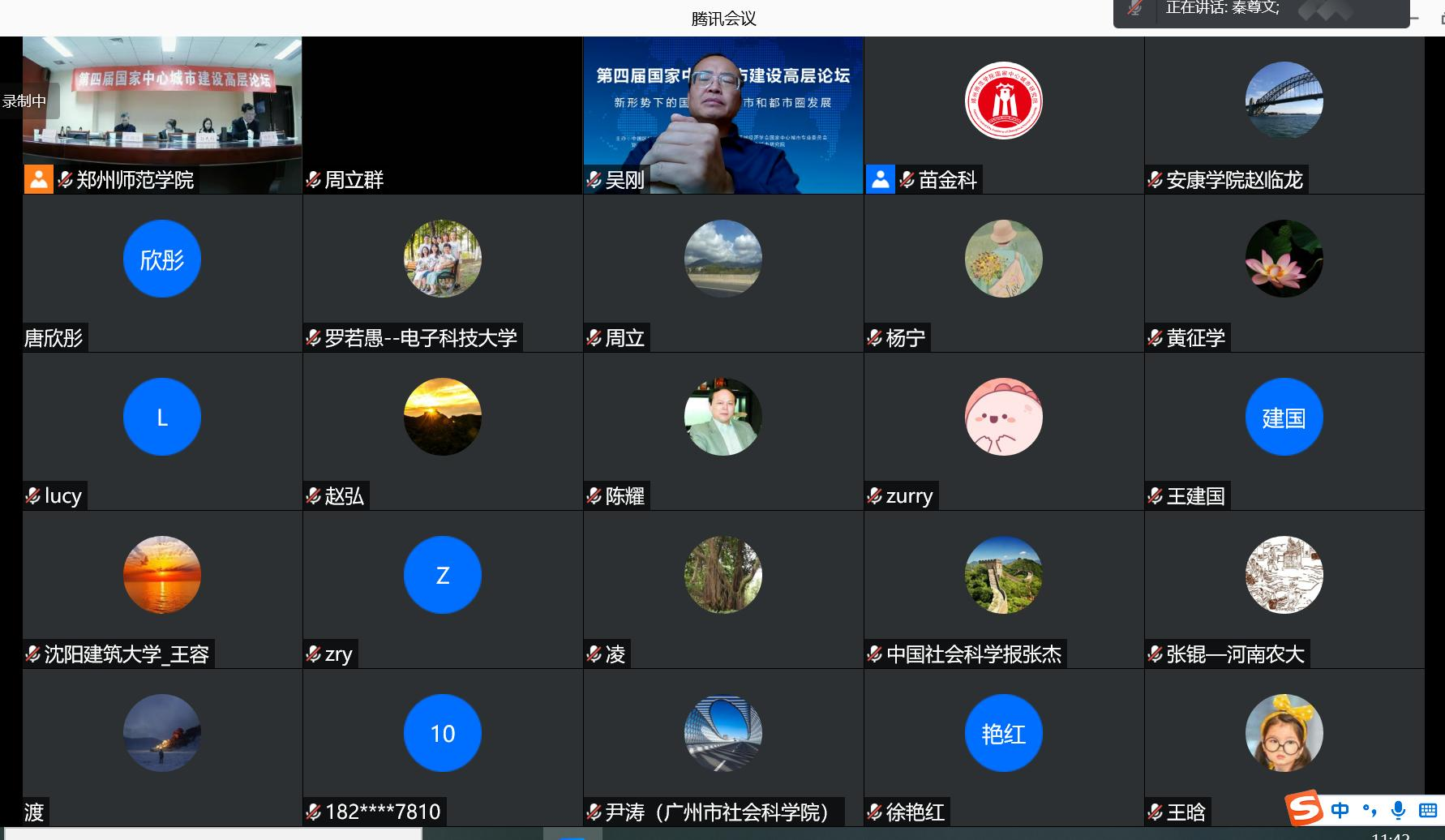This screenshot has height=840, width=1445.
Task: Click the muted mic icon beside 黄征学
Action: click(1156, 338)
